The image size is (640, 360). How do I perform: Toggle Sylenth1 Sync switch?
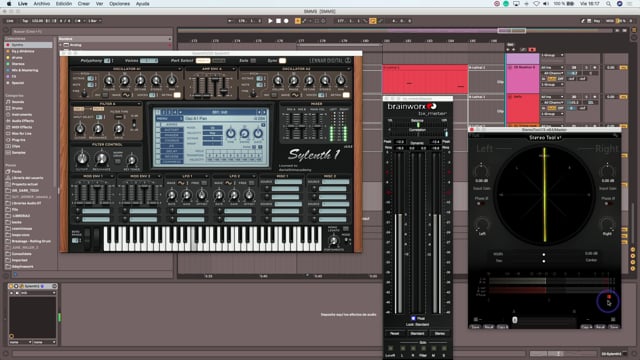282,60
